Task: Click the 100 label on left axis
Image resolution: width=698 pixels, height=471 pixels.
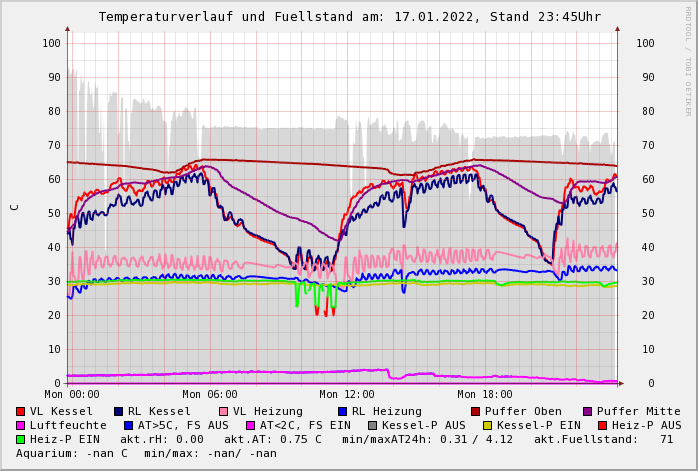Action: pyautogui.click(x=51, y=43)
